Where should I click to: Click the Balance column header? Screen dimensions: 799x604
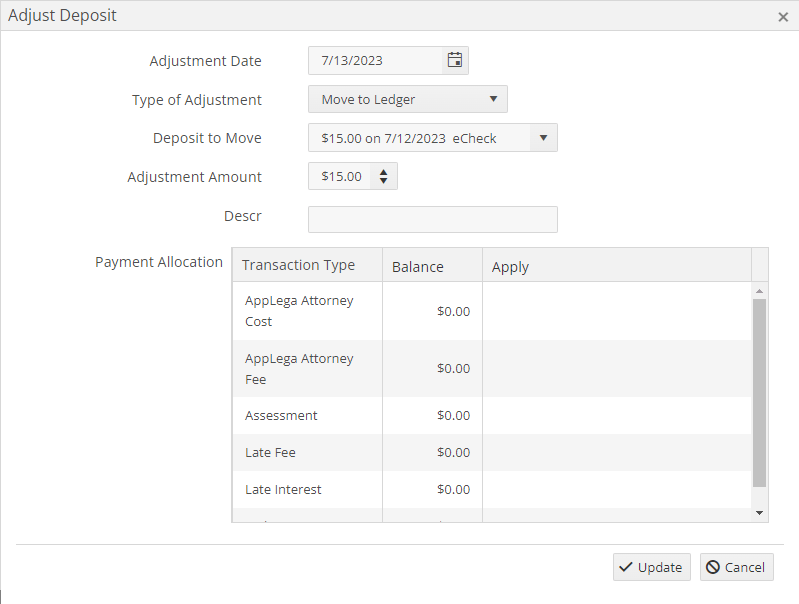coord(432,265)
